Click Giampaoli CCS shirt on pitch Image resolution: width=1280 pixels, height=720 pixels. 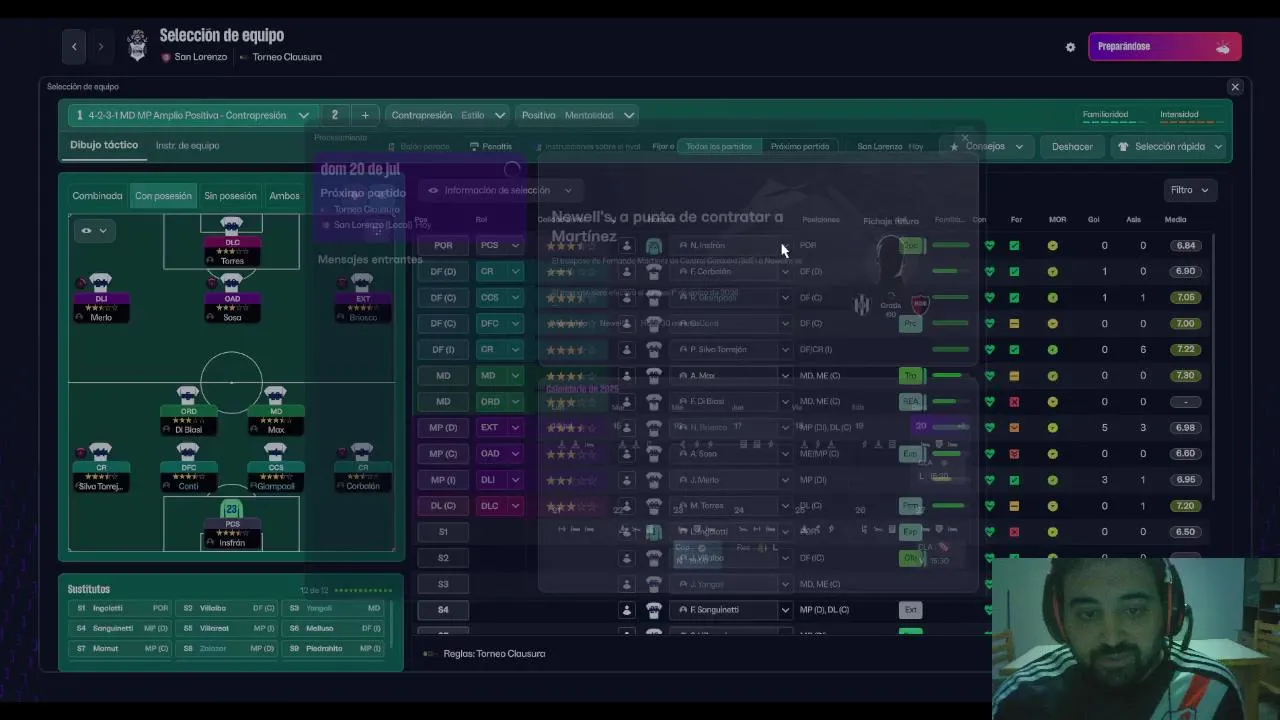coord(276,452)
